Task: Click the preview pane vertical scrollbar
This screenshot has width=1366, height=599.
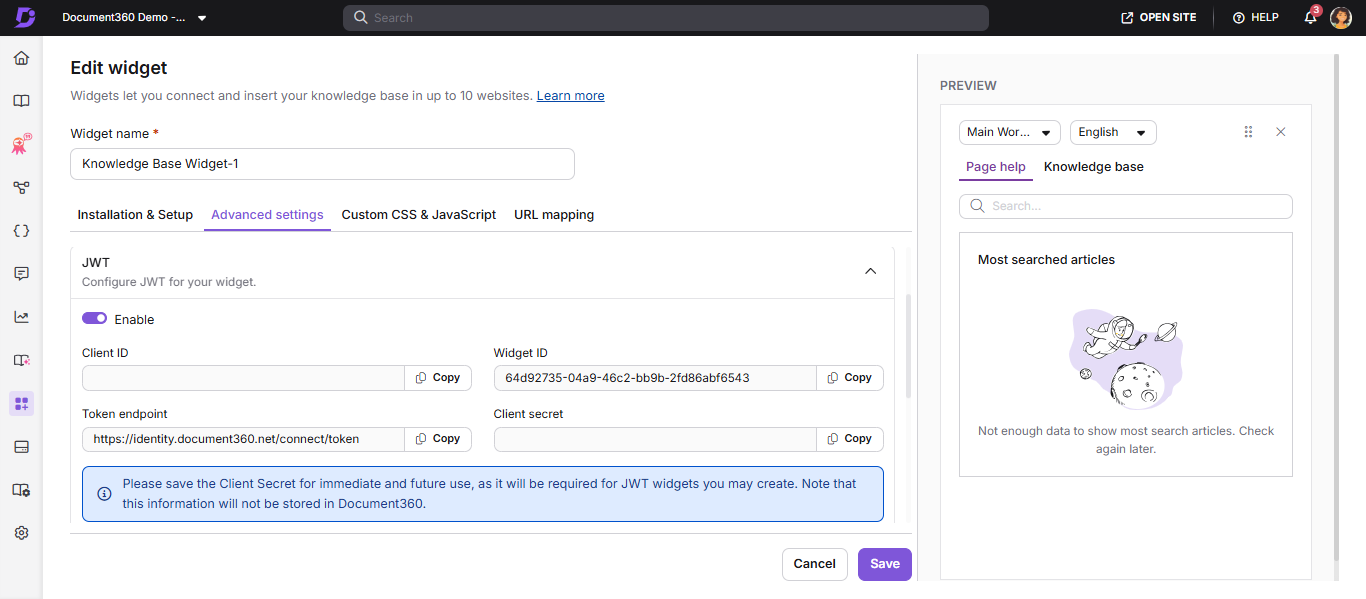Action: coord(1336,308)
